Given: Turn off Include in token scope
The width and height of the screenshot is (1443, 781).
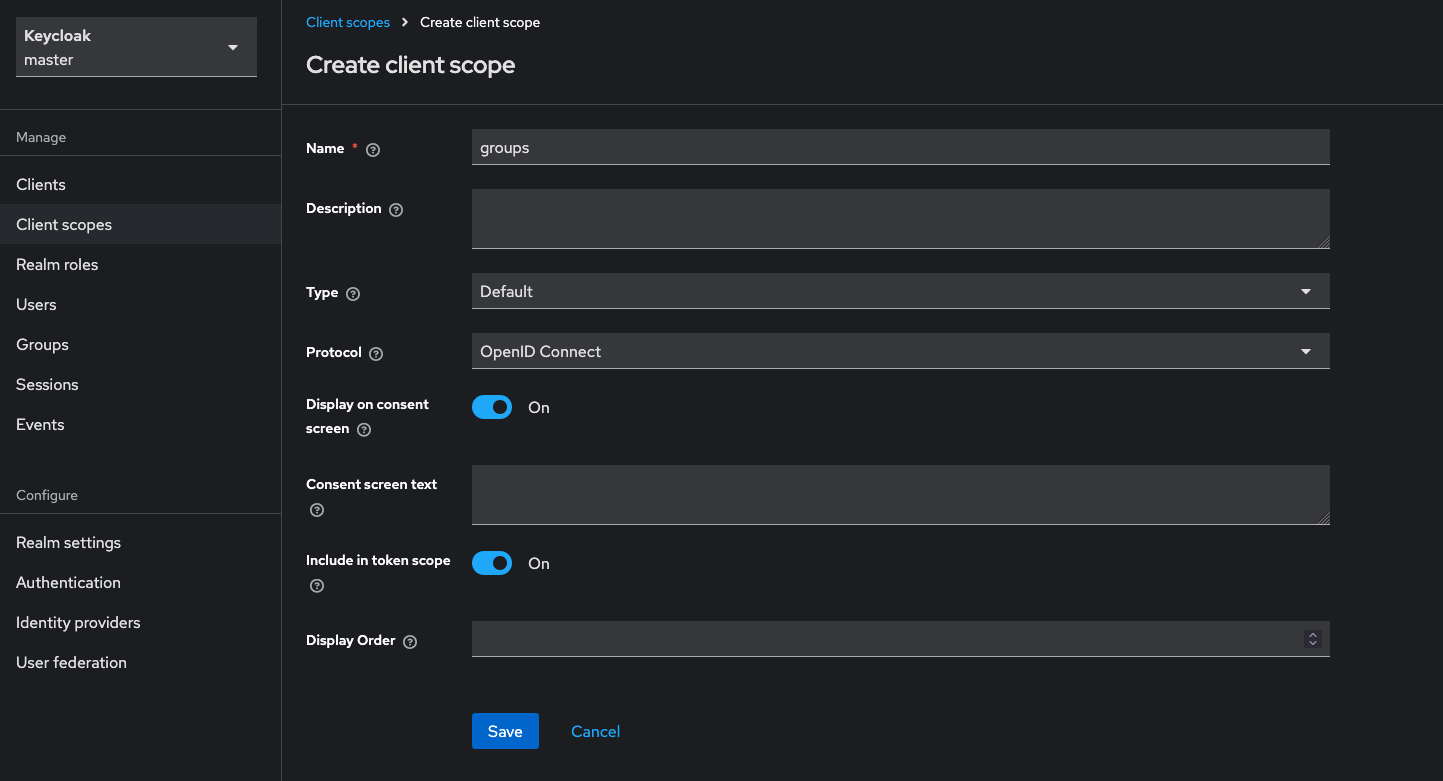Looking at the screenshot, I should [491, 563].
